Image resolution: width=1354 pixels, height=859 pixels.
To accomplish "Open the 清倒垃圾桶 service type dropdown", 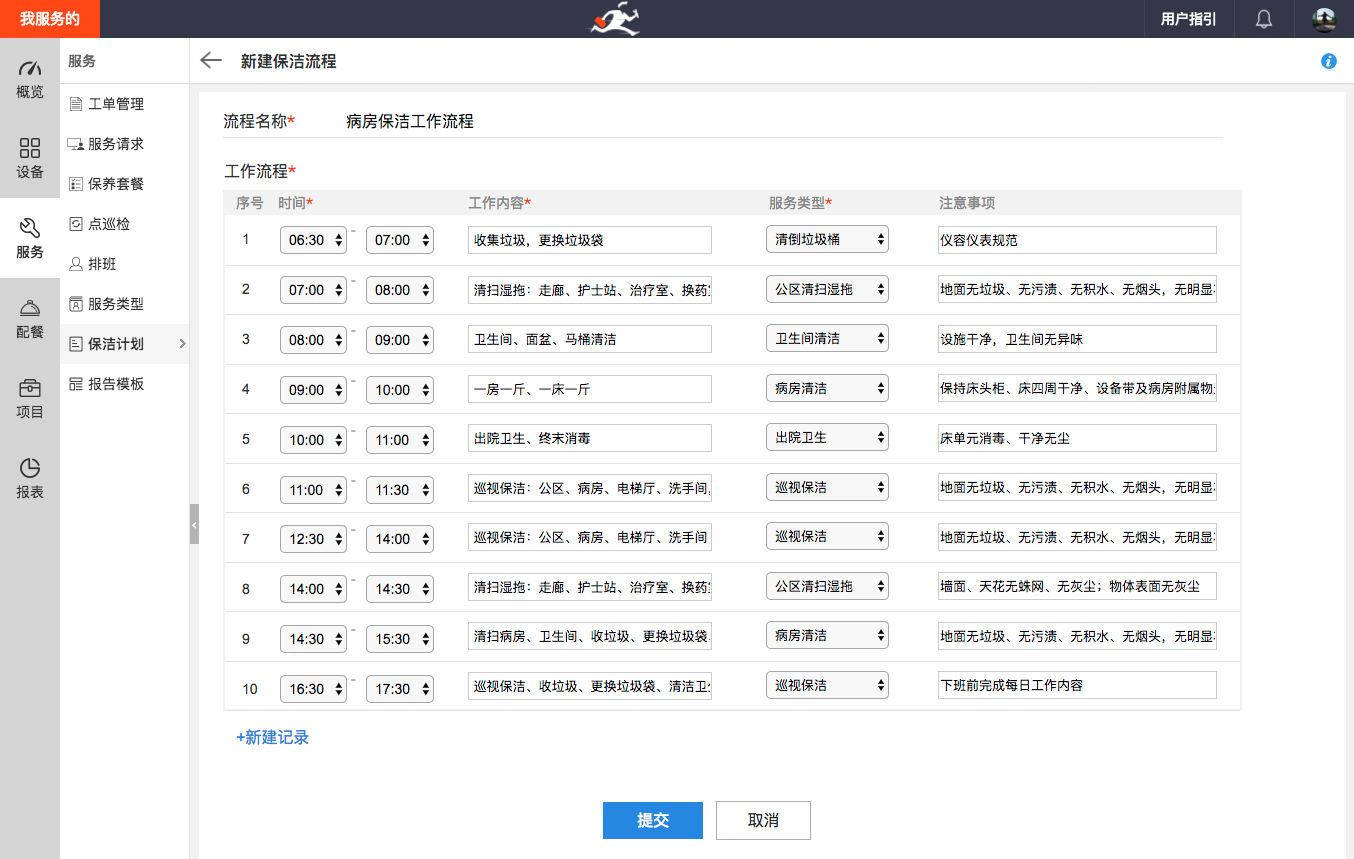I will [827, 239].
